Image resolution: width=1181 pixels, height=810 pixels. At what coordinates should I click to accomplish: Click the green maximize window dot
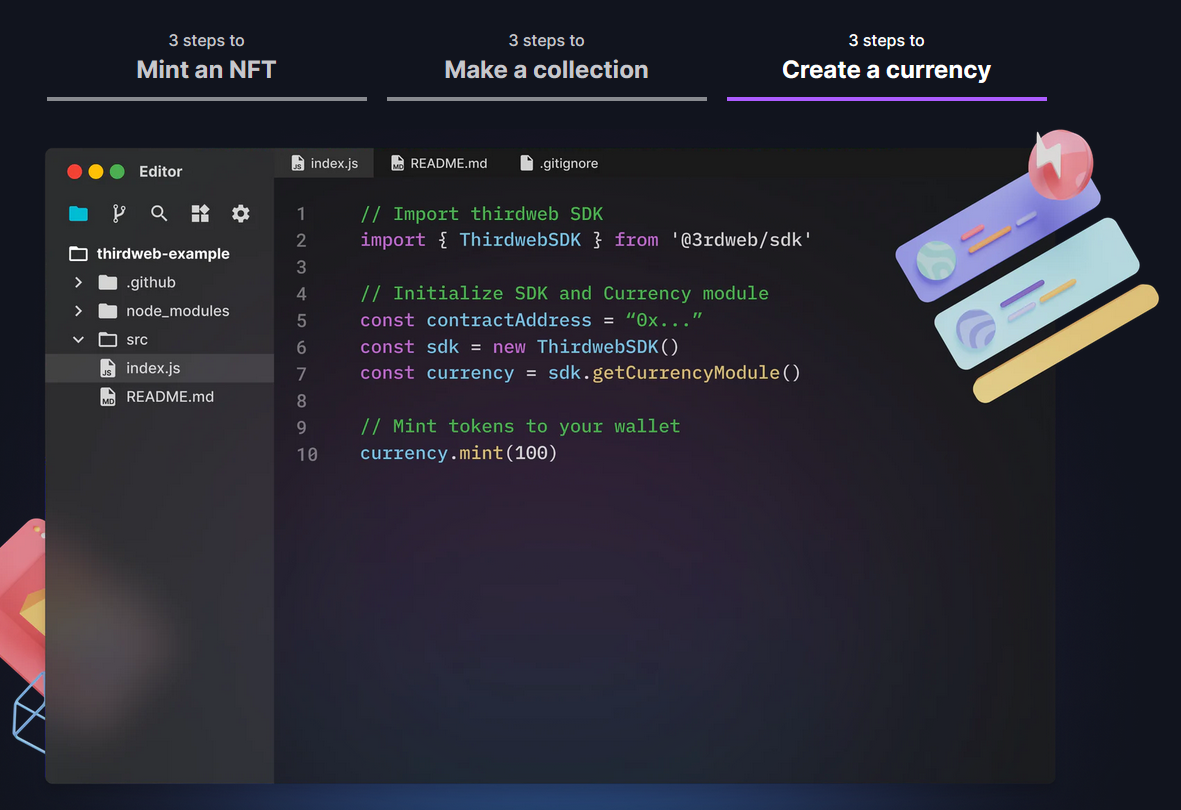(x=117, y=172)
